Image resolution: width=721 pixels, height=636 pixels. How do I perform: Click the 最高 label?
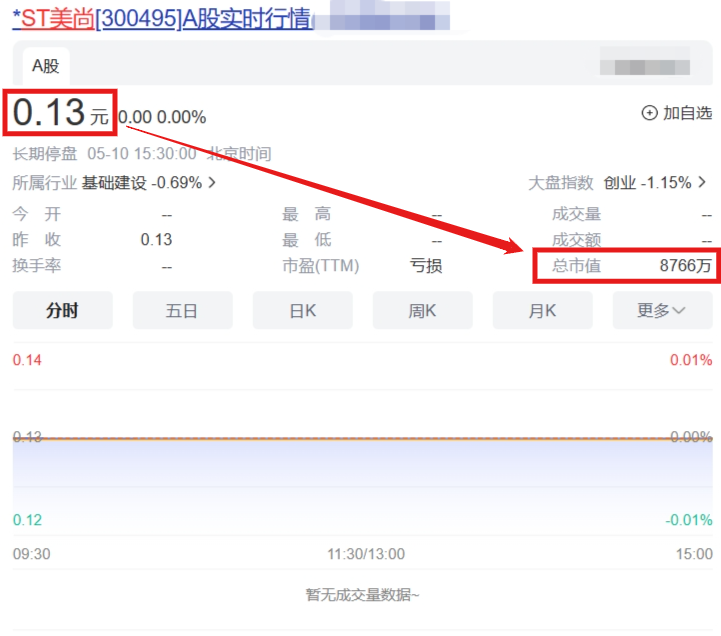[x=307, y=214]
